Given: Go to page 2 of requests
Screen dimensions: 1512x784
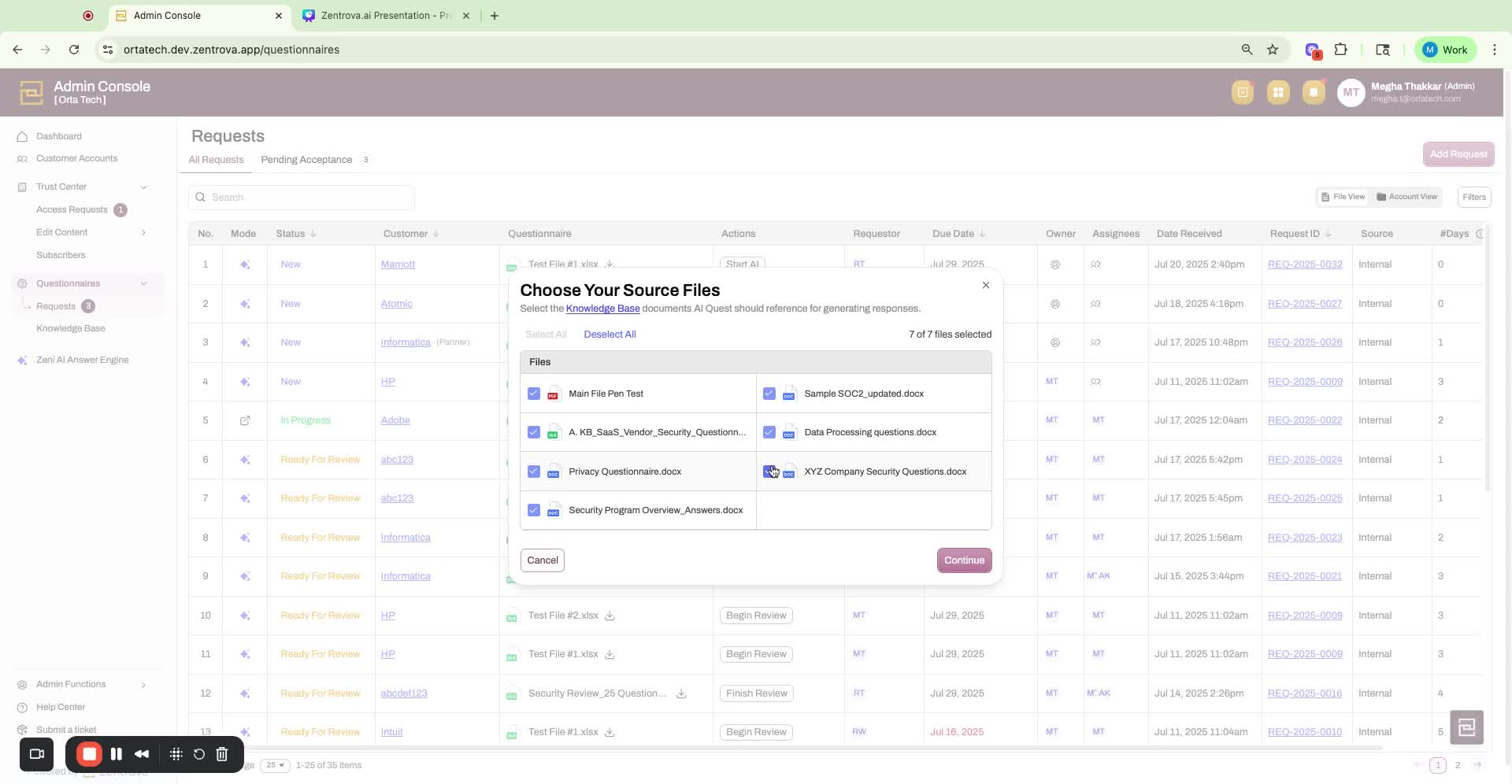Looking at the screenshot, I should click(x=1458, y=765).
